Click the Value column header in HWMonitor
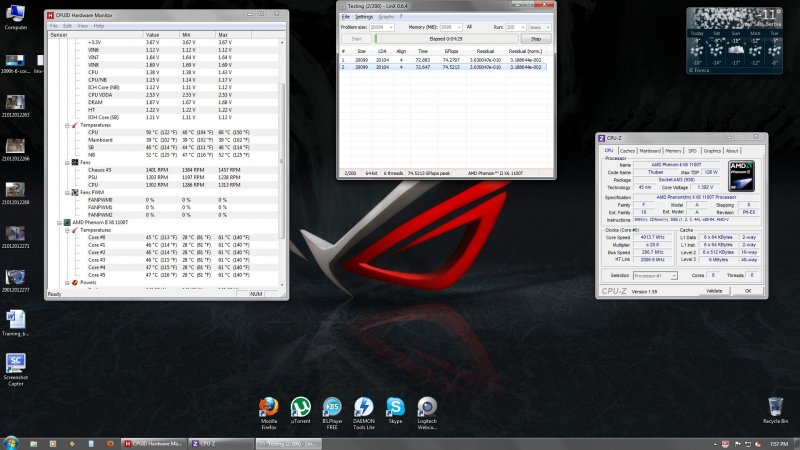Viewport: 800px width, 450px height. click(161, 35)
